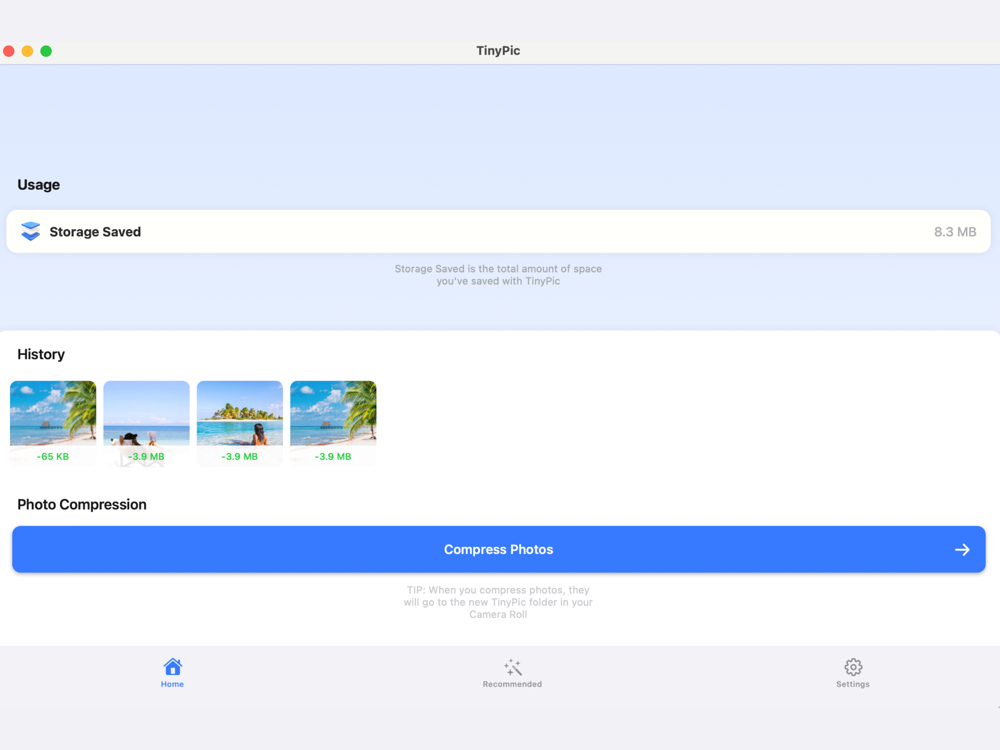Click the Photo Compression heading
Viewport: 1000px width, 750px height.
[82, 504]
